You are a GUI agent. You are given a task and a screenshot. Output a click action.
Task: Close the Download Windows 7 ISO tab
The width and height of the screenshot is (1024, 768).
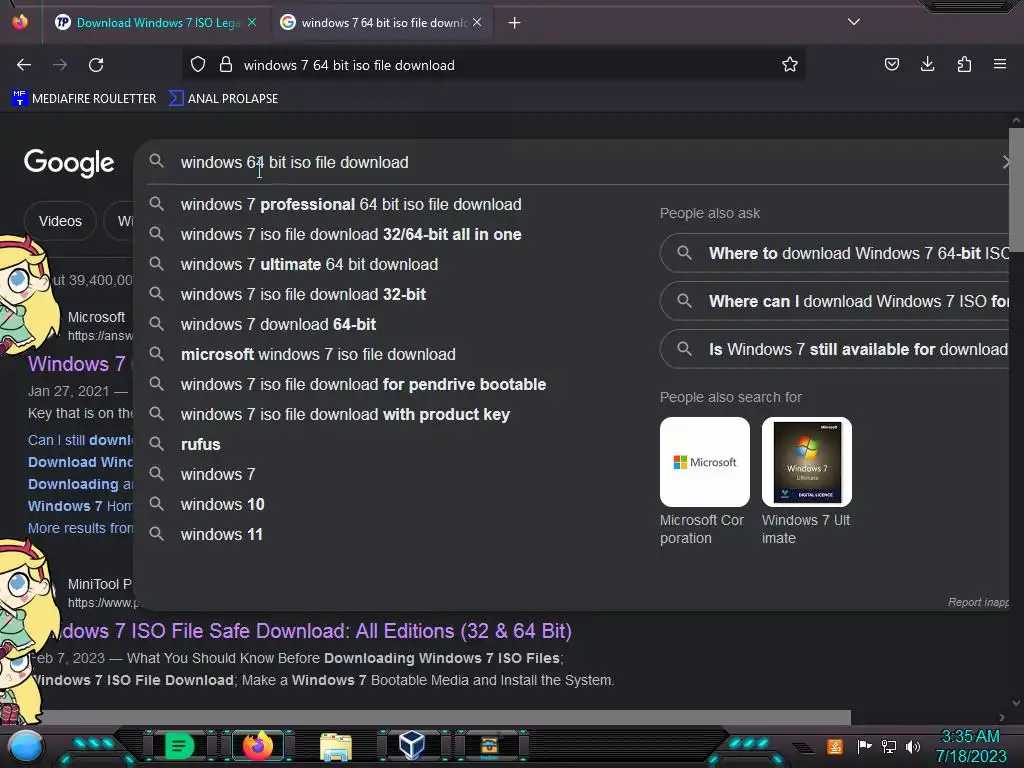252,23
